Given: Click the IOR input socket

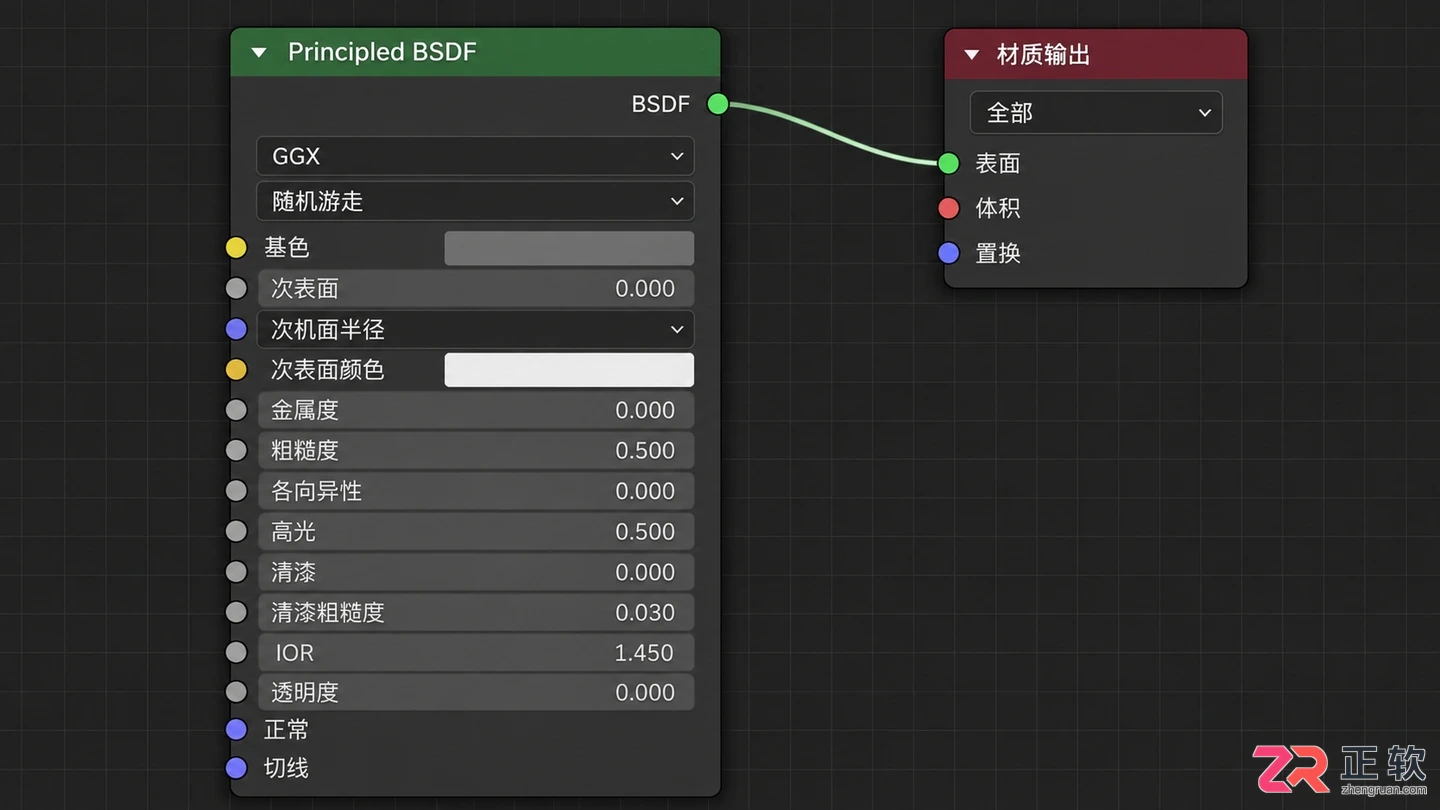Looking at the screenshot, I should pos(236,652).
